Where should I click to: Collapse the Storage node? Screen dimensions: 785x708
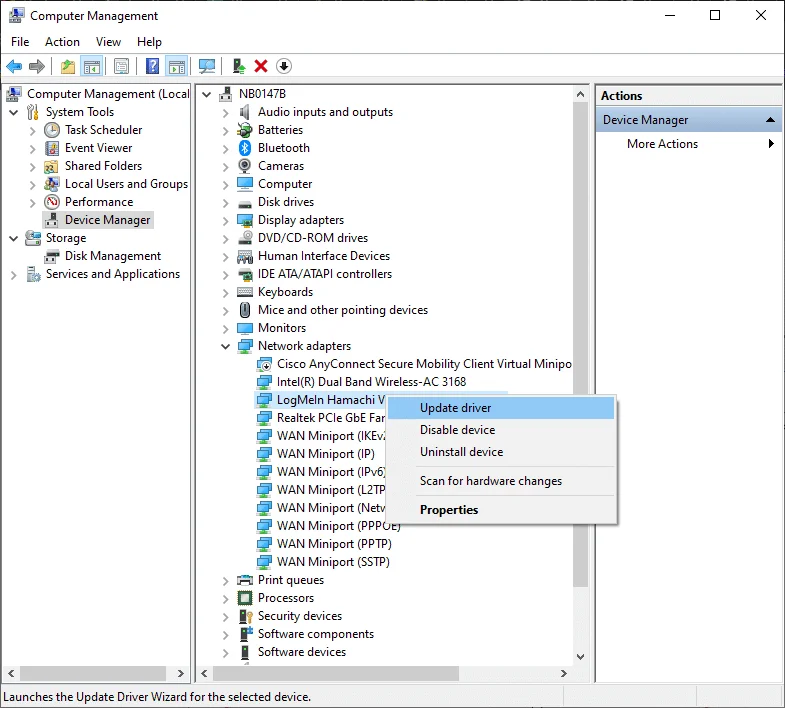click(x=14, y=238)
